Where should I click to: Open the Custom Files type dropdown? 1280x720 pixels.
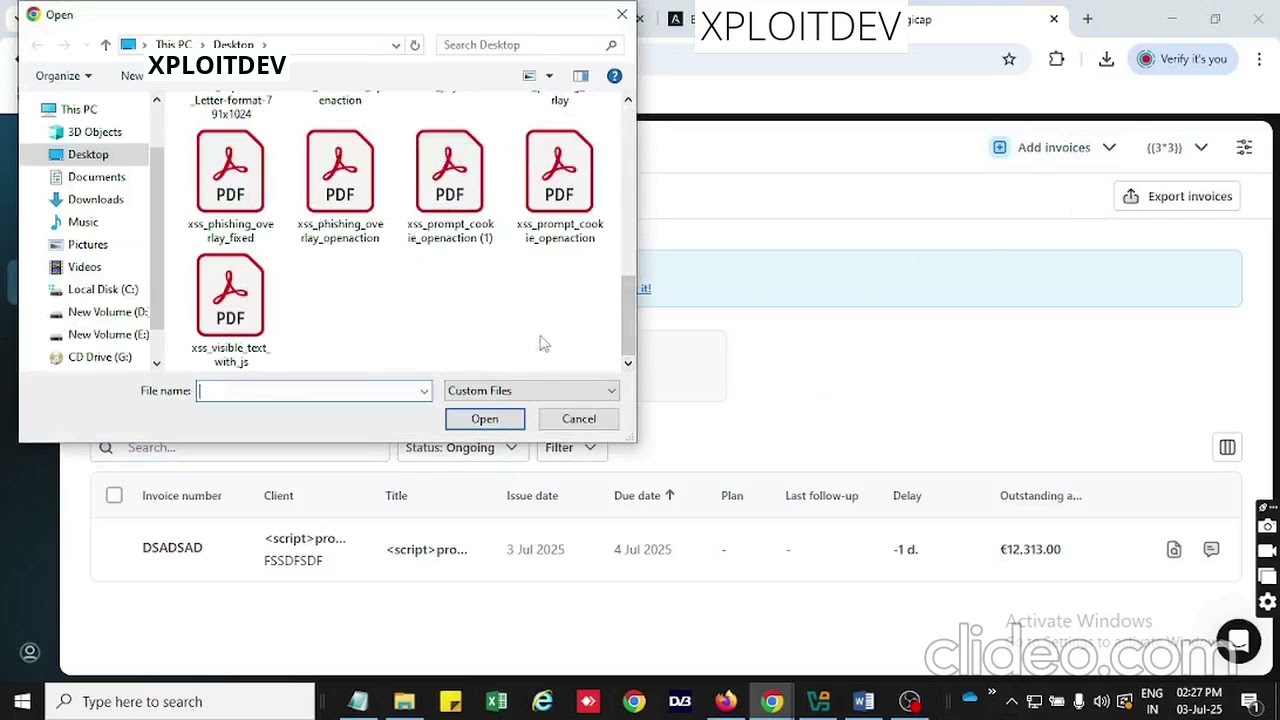pos(532,391)
